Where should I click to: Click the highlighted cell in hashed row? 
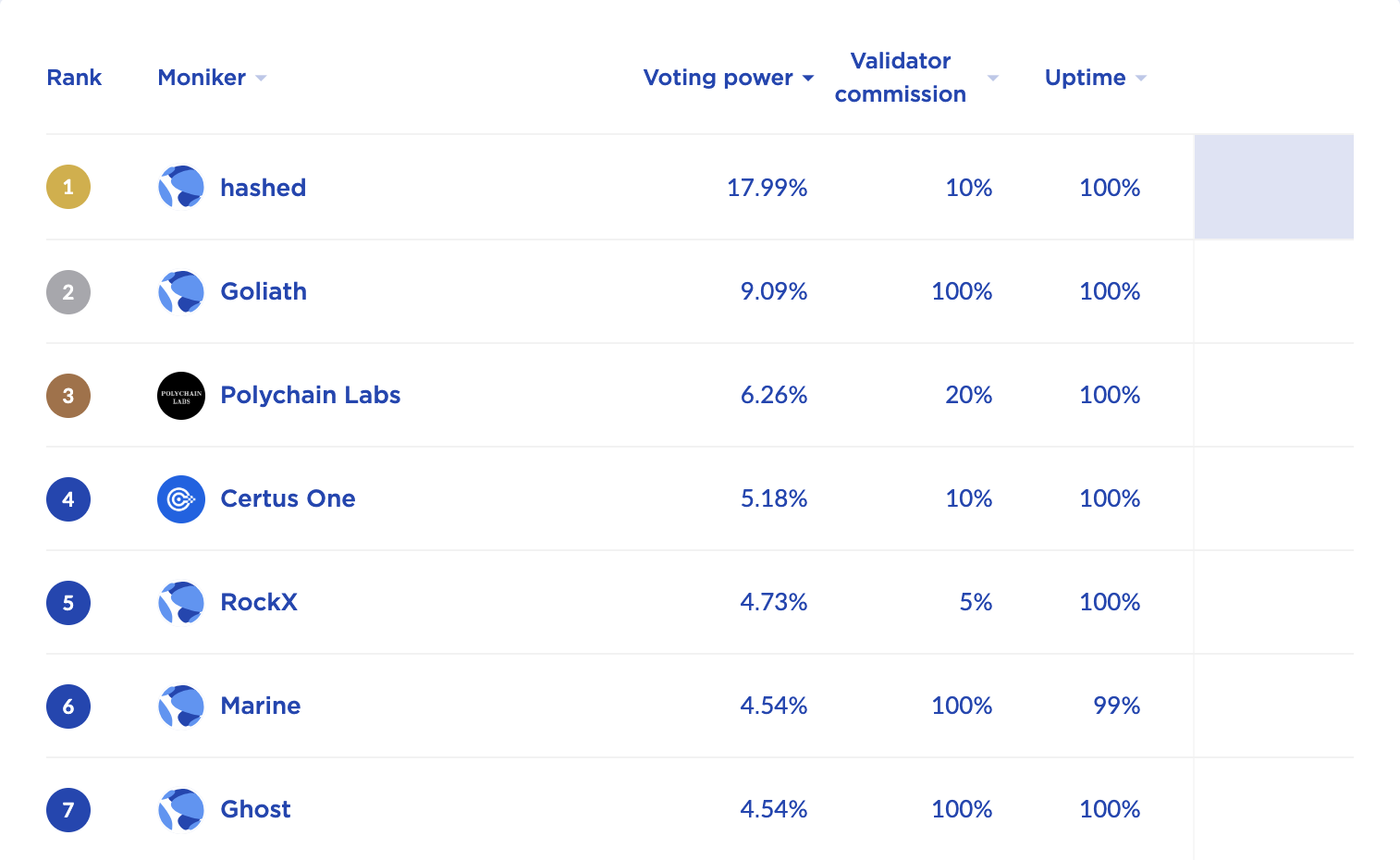tap(1273, 188)
